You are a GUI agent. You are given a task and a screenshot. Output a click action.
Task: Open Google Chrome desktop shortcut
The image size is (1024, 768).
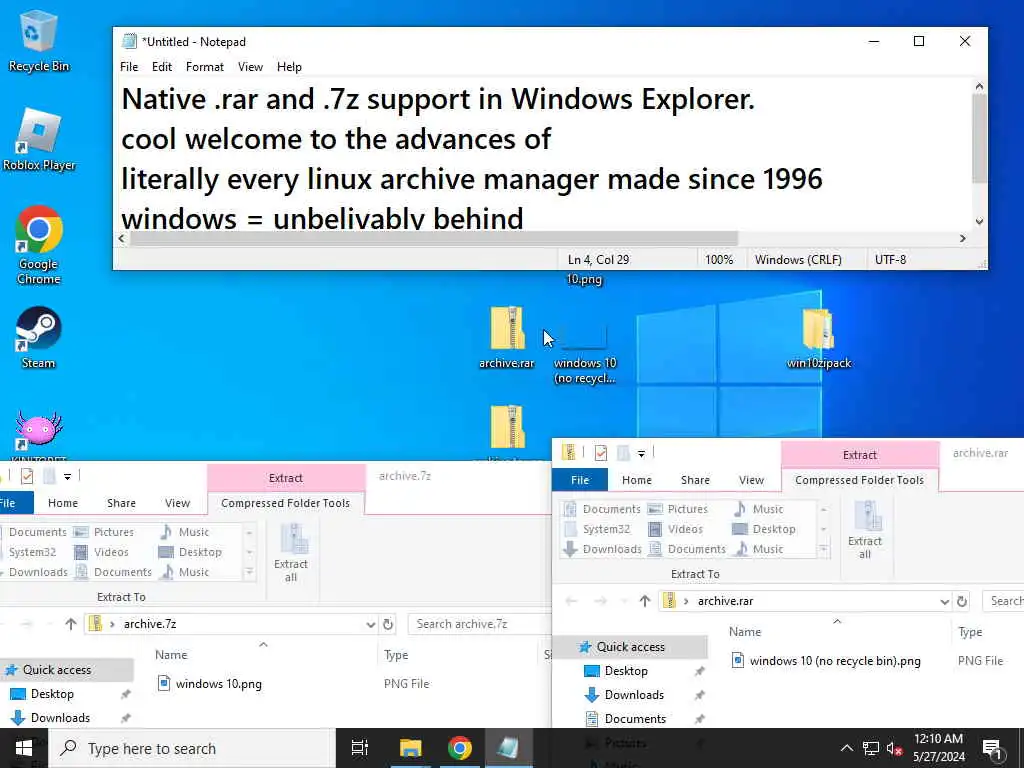pos(39,245)
